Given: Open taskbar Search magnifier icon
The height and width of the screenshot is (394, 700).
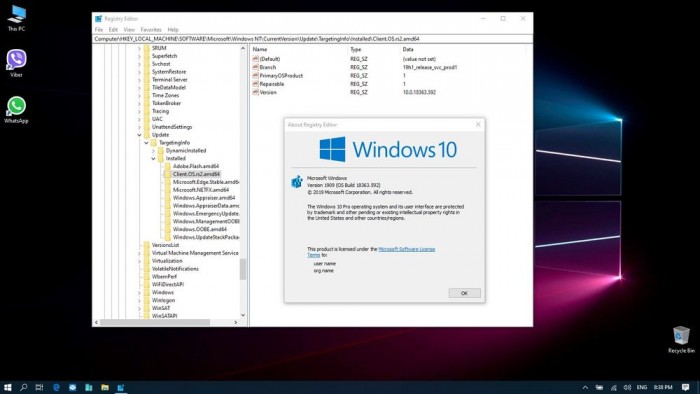Looking at the screenshot, I should coord(24,387).
